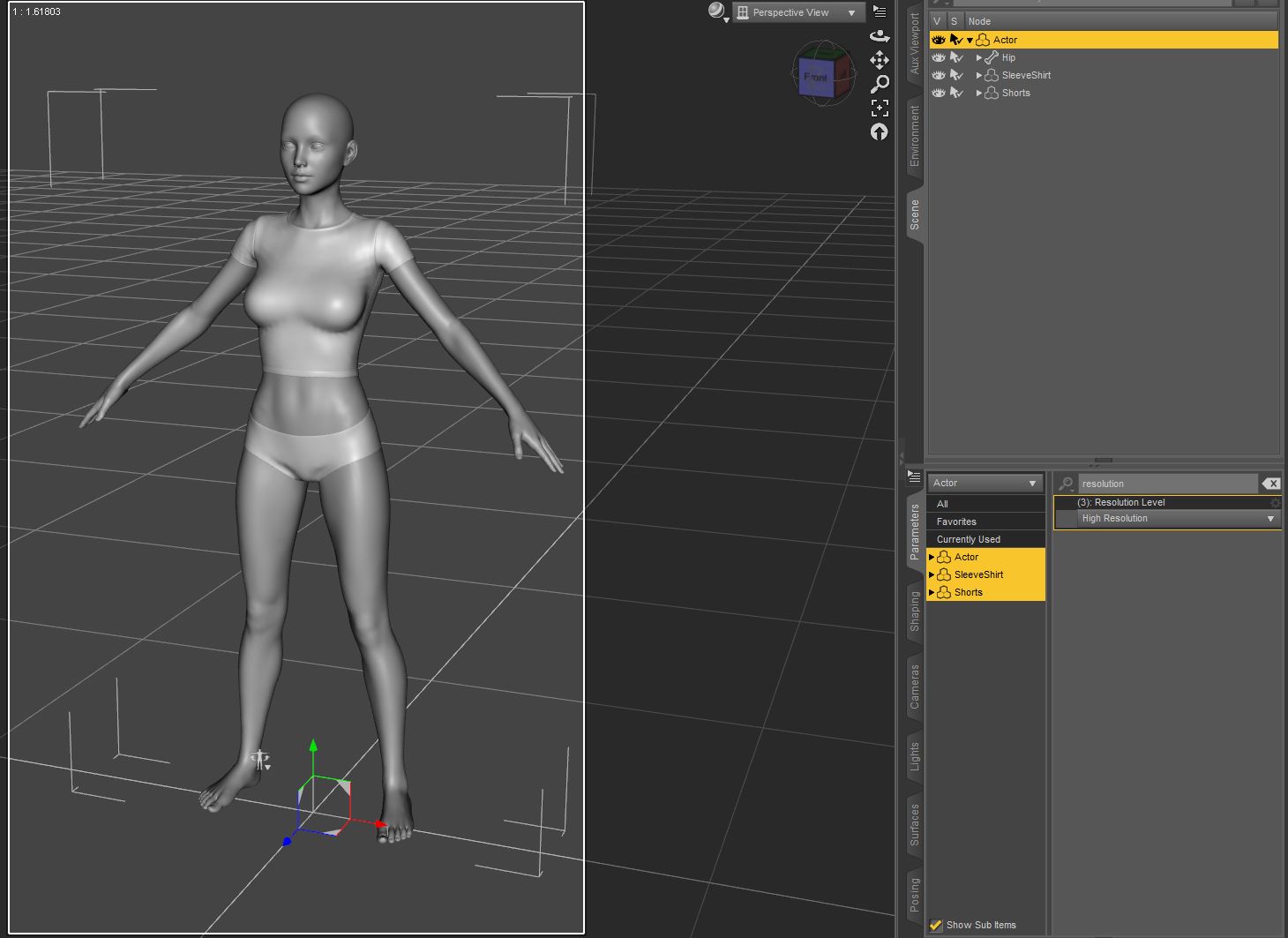Toggle visibility eye for Hip
1288x938 pixels.
(x=939, y=57)
